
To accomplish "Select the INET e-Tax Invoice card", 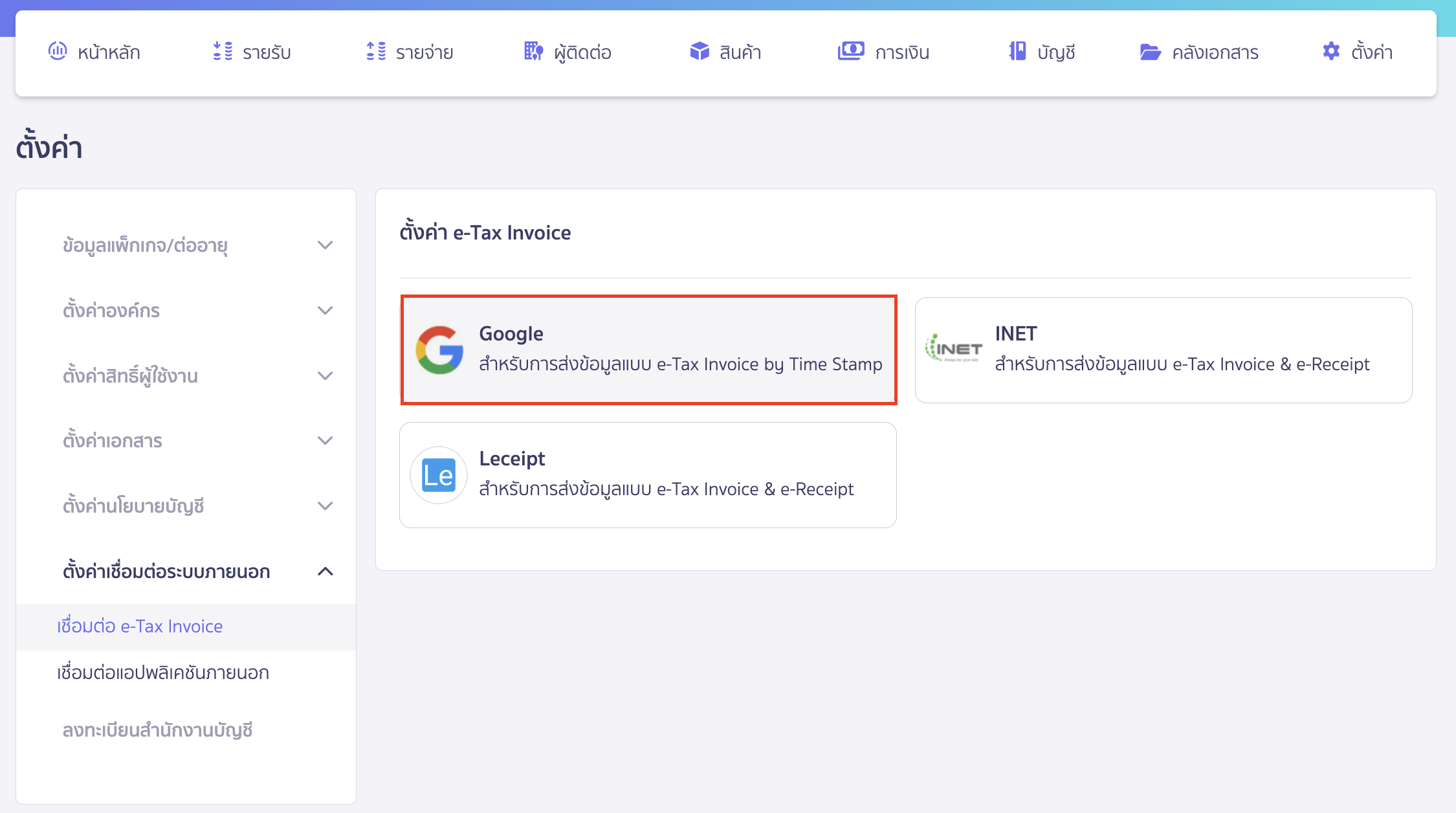I will click(1163, 350).
